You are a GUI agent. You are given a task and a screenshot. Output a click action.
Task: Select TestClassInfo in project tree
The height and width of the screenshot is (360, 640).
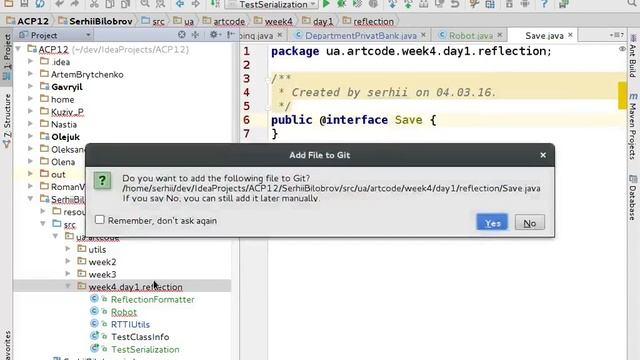[x=140, y=337]
